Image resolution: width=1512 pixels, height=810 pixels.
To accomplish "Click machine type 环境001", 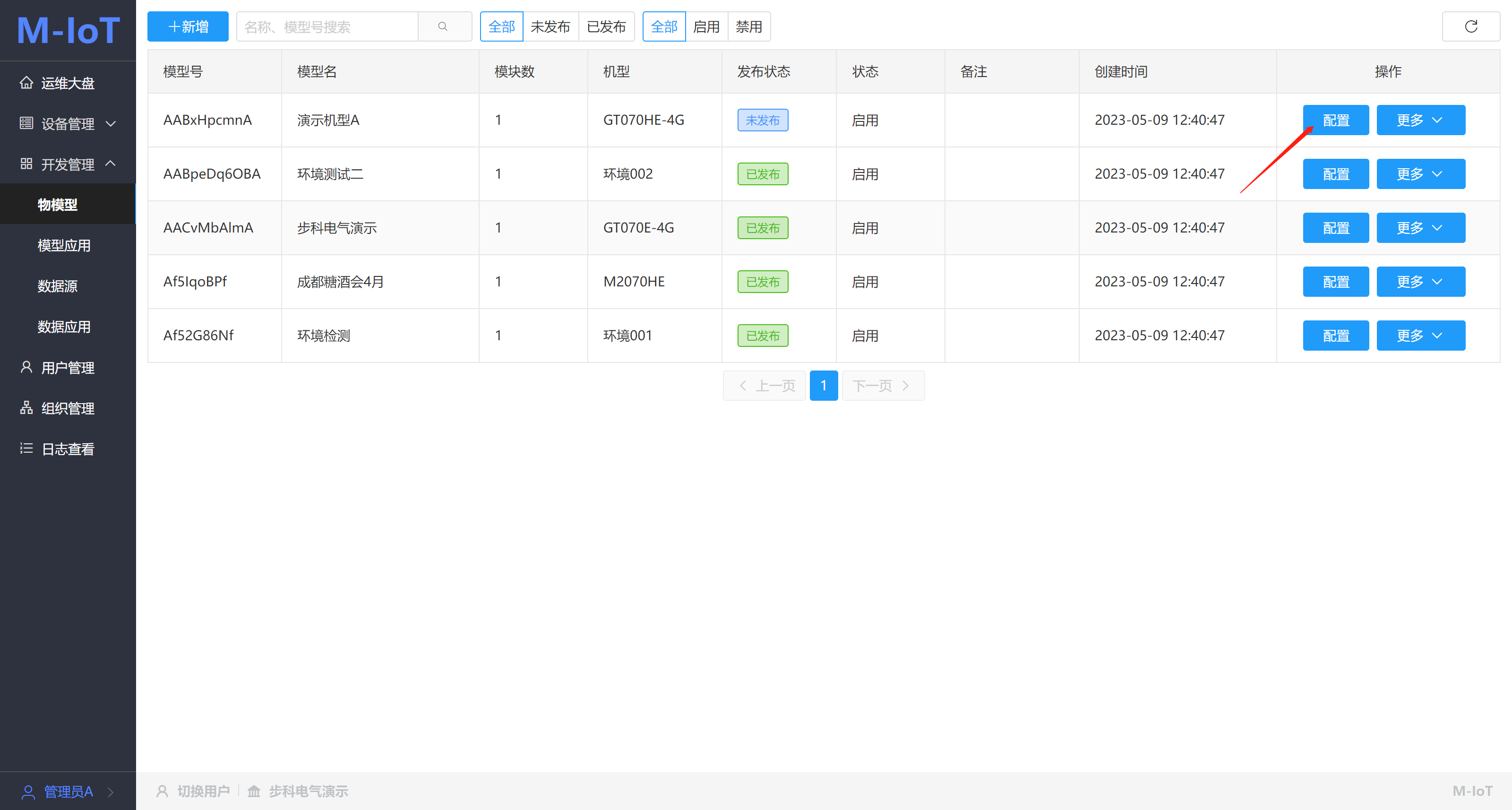I will [627, 335].
